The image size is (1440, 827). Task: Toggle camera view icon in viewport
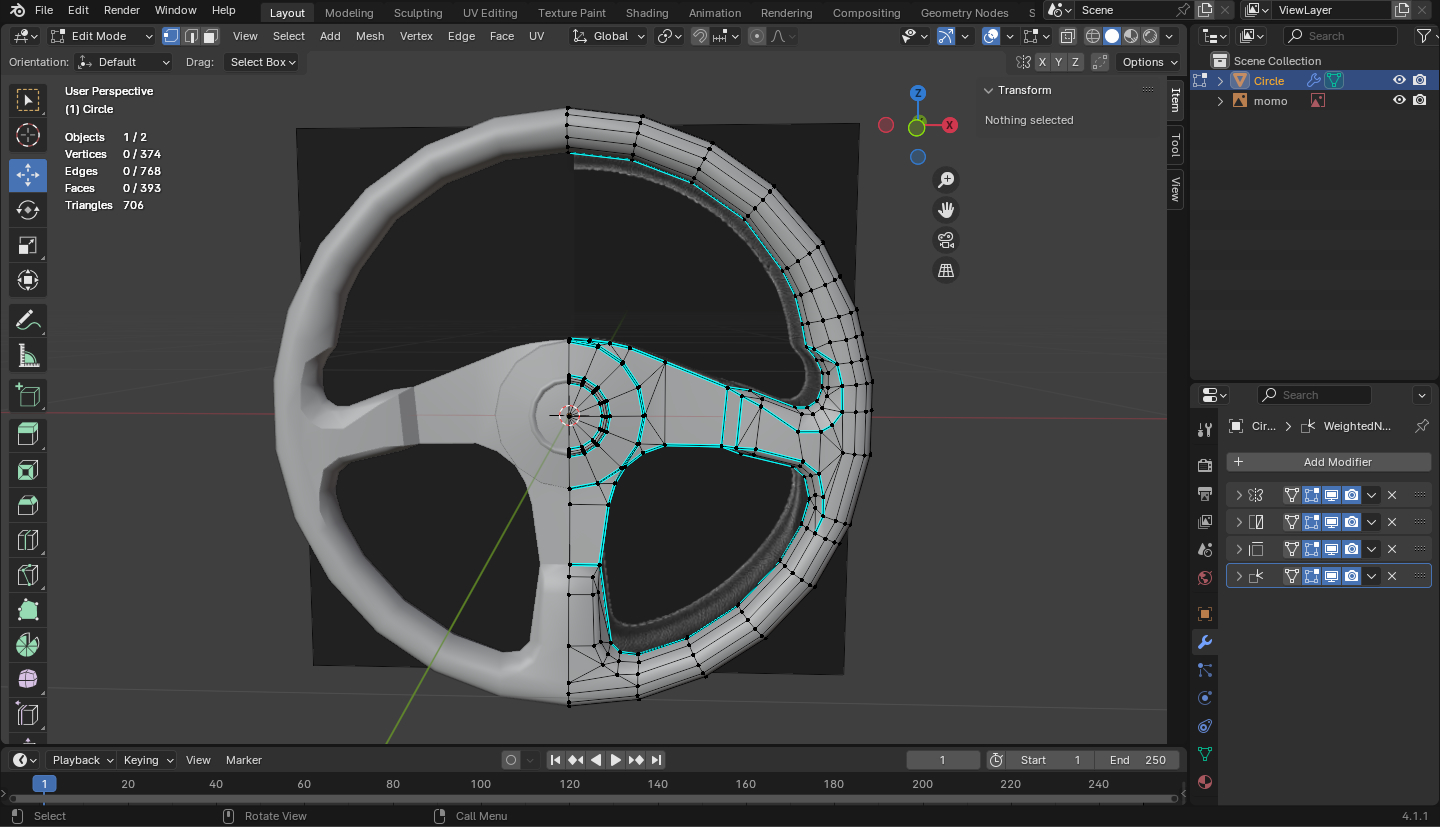[x=945, y=240]
